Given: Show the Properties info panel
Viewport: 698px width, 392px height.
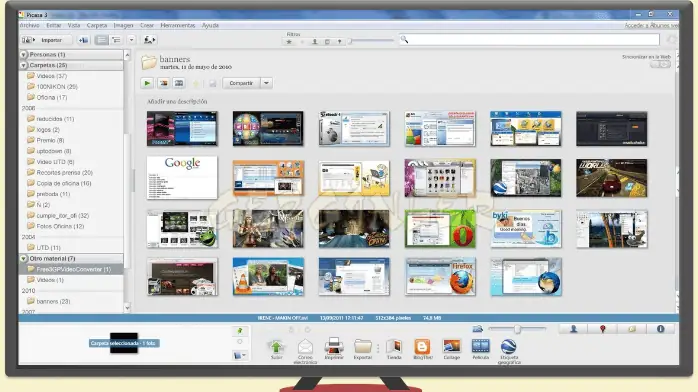Looking at the screenshot, I should (660, 329).
